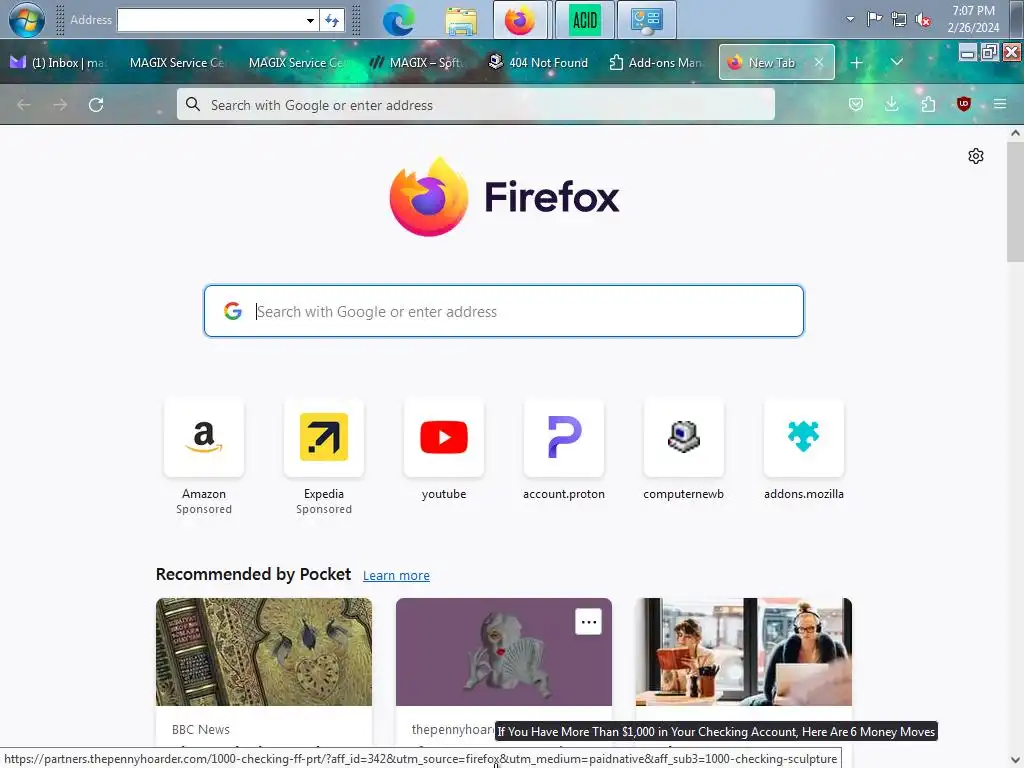Click the page's Google search box
1024x768 pixels.
point(504,311)
